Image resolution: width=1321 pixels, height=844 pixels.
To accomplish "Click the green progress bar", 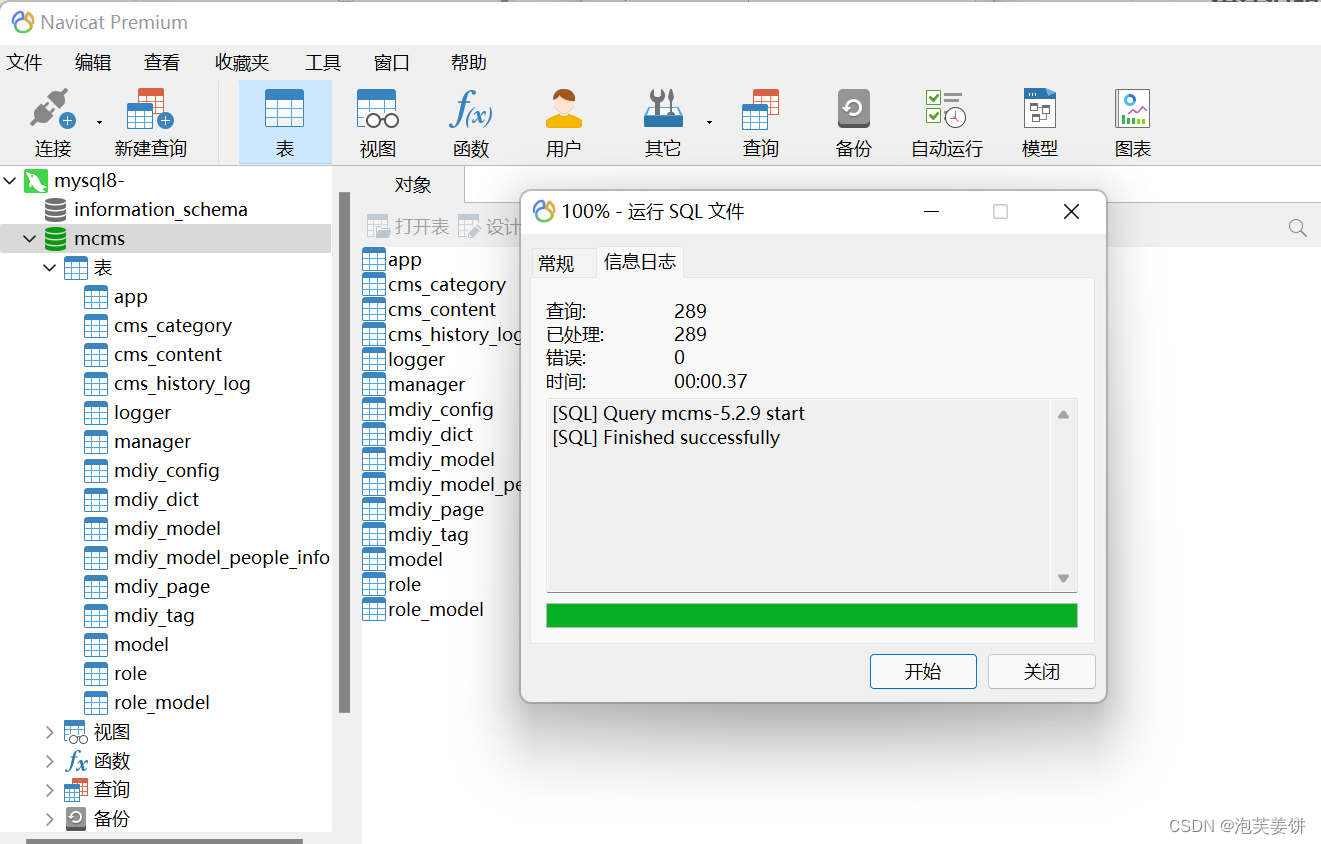I will [x=810, y=615].
